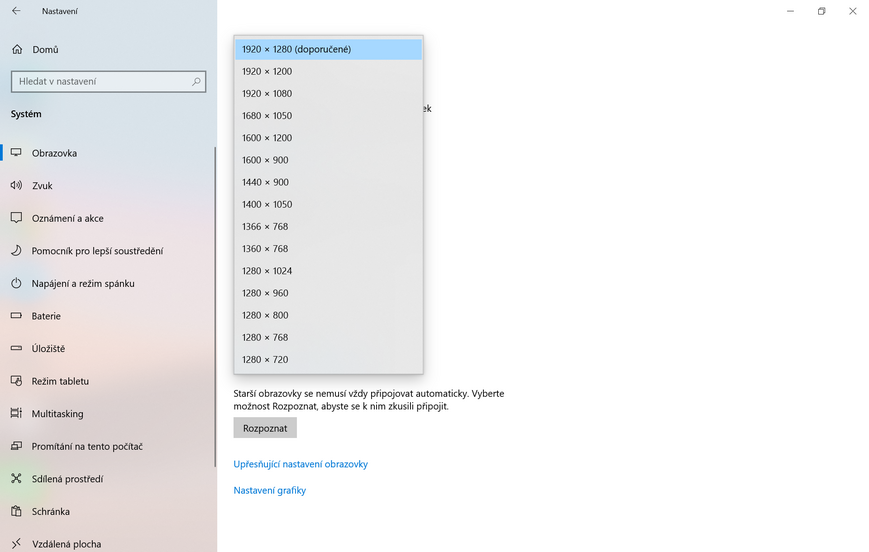Open the Nastavení grafiky link
Image resolution: width=869 pixels, height=552 pixels.
click(x=269, y=490)
